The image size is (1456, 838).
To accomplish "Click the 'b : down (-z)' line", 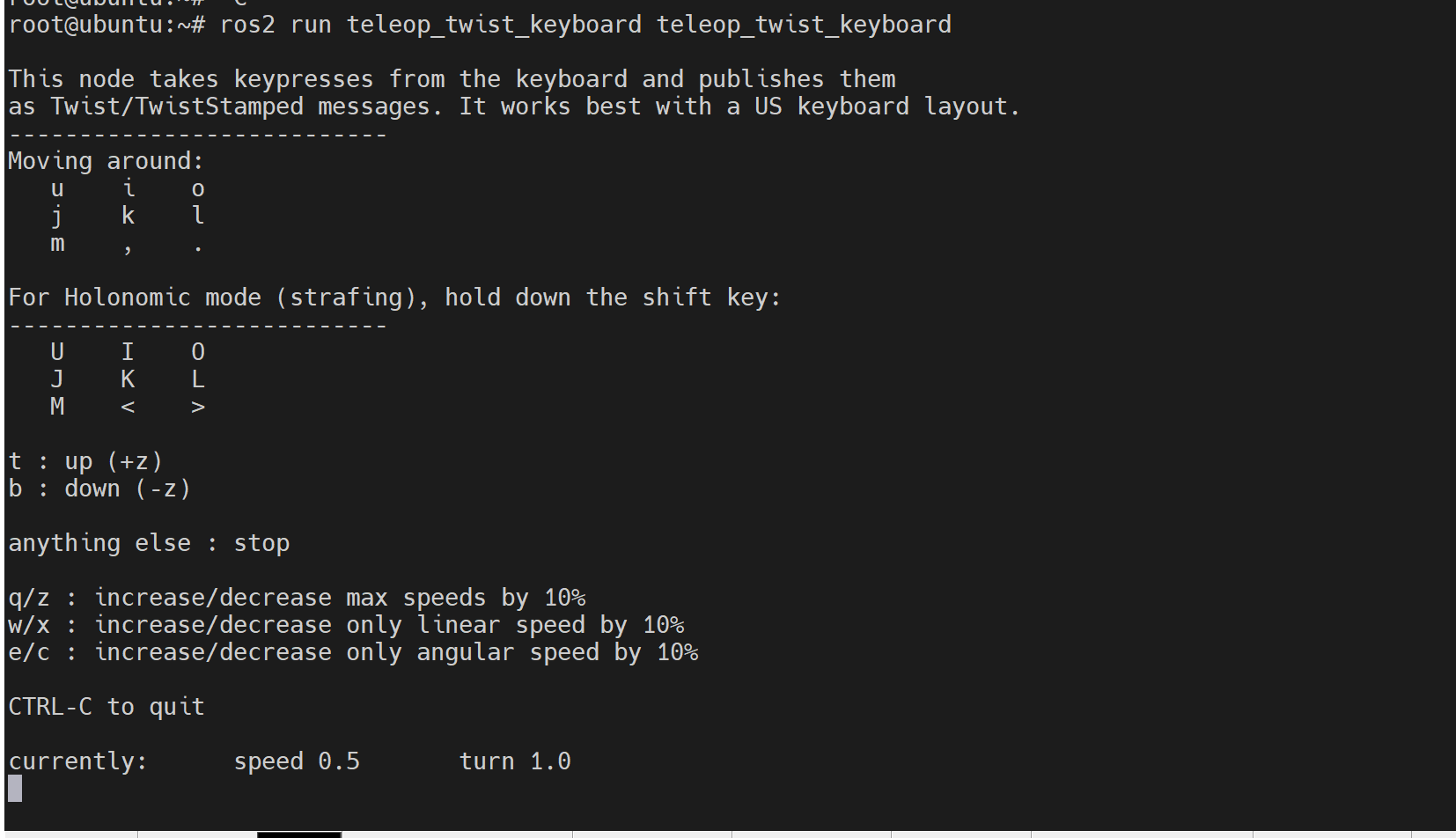I will click(x=99, y=489).
